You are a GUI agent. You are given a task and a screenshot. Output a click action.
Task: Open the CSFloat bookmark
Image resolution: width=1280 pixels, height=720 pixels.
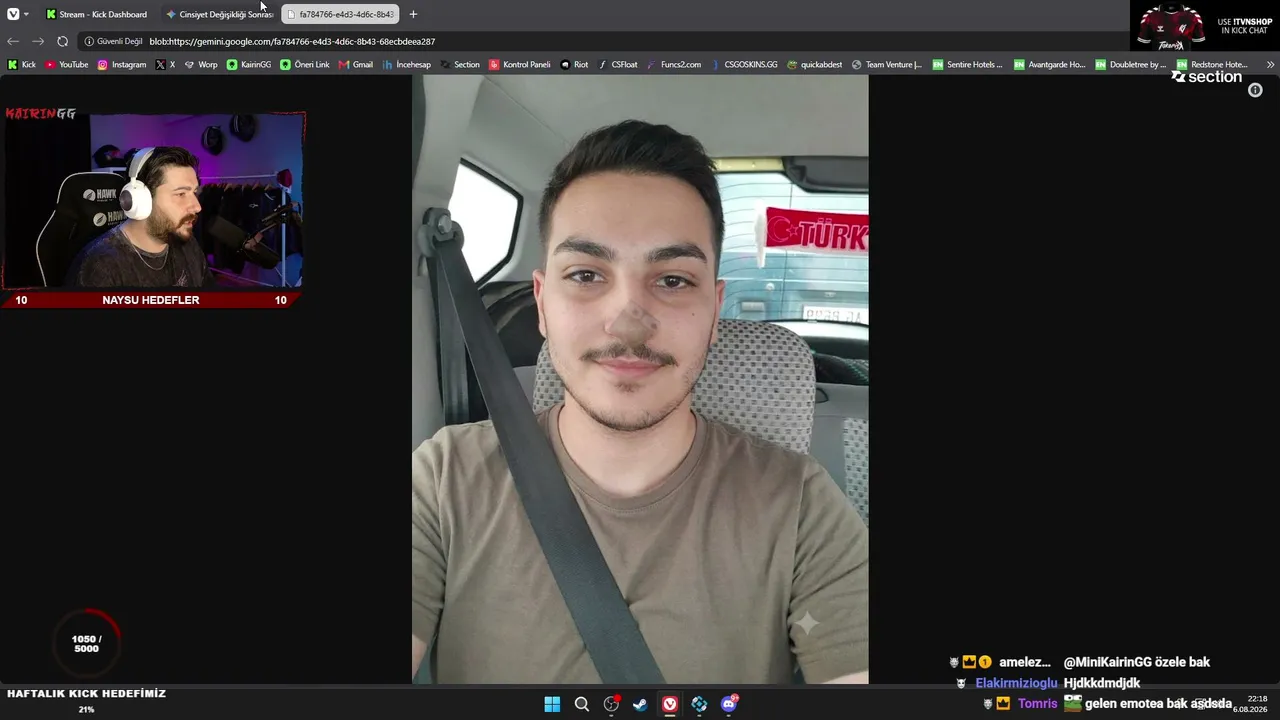[618, 64]
